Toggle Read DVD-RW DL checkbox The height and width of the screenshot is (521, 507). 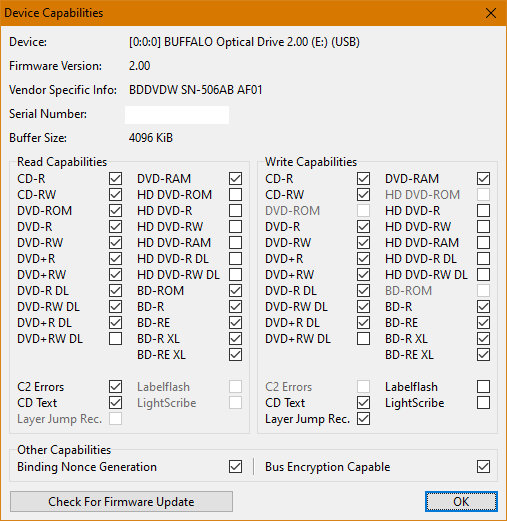(115, 307)
